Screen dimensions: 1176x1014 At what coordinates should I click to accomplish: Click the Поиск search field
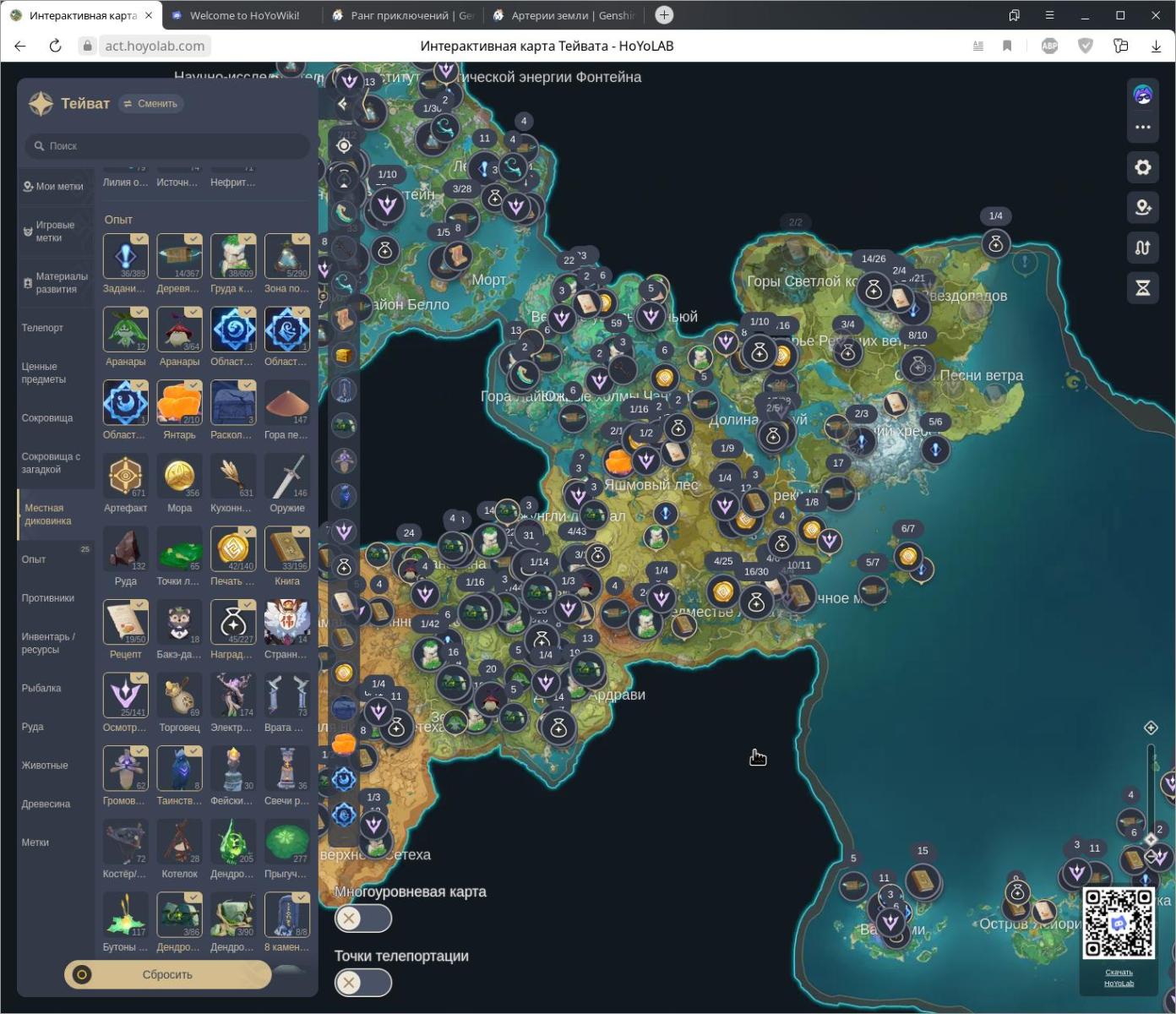167,146
